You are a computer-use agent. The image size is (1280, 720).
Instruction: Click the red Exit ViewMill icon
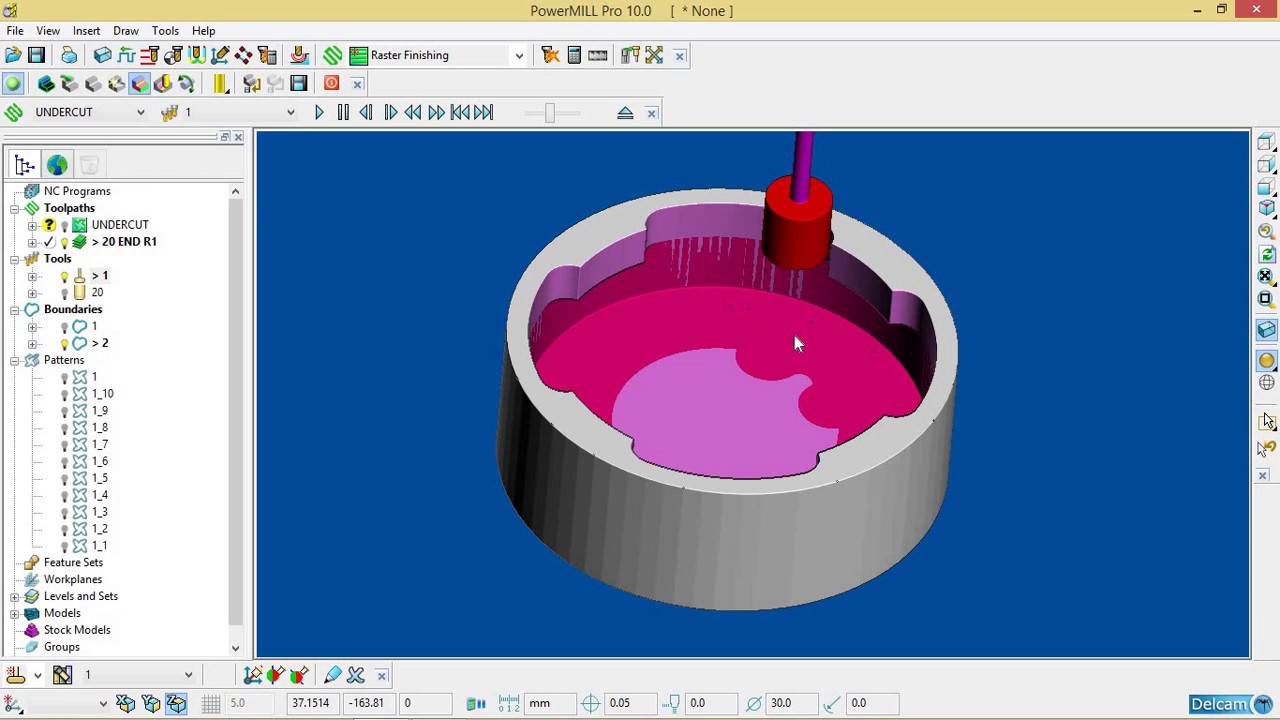pyautogui.click(x=332, y=83)
